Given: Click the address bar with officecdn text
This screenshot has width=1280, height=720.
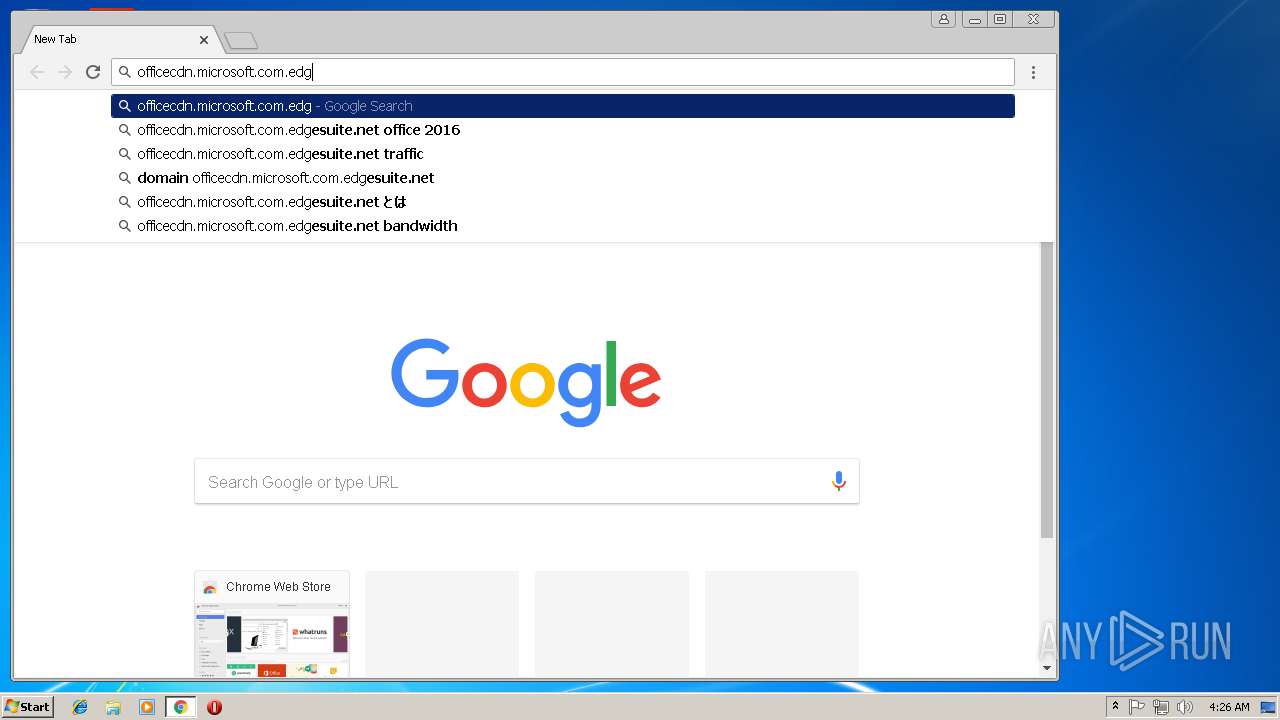Looking at the screenshot, I should tap(563, 72).
